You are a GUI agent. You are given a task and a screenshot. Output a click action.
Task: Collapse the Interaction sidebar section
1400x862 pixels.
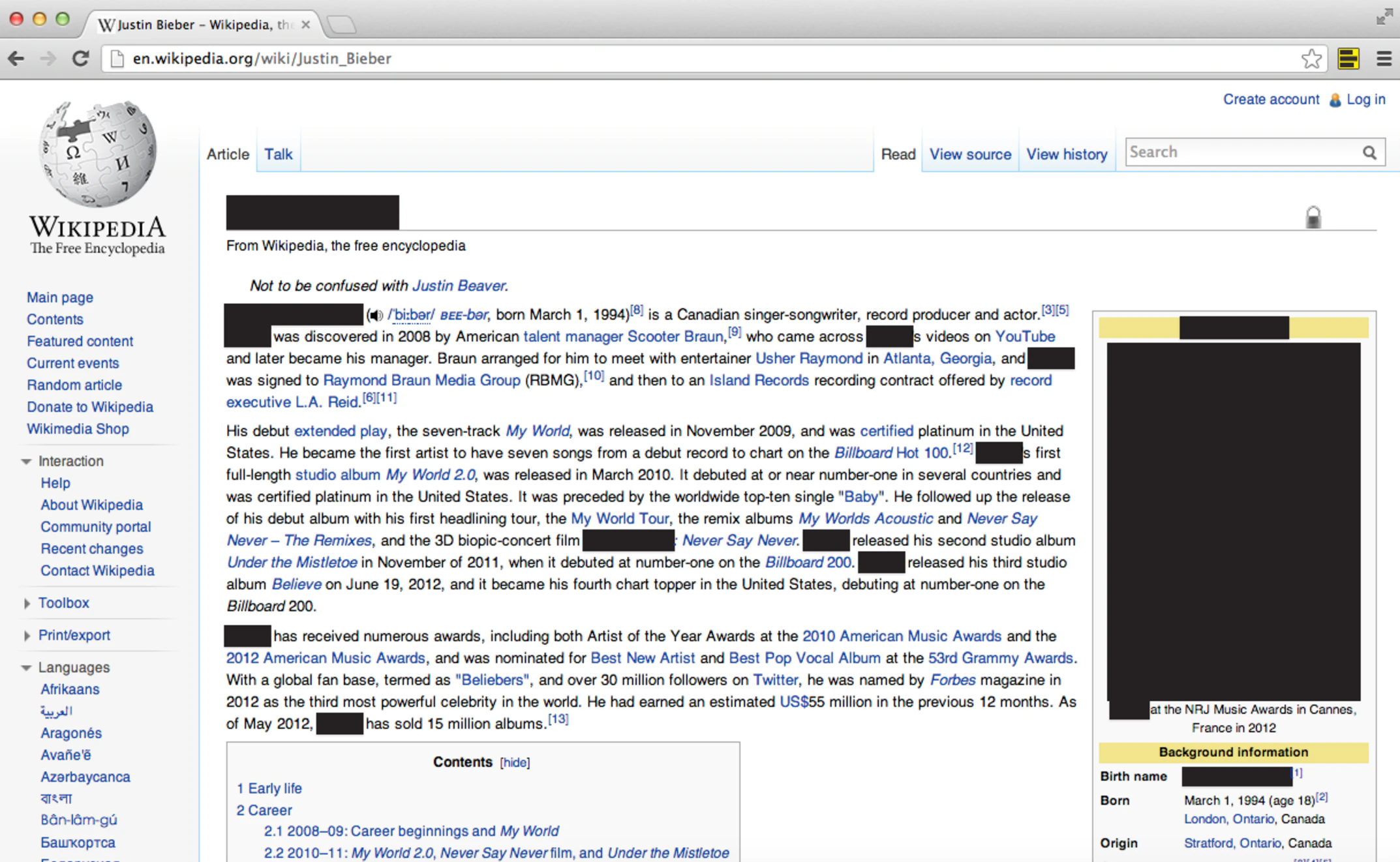click(x=27, y=462)
